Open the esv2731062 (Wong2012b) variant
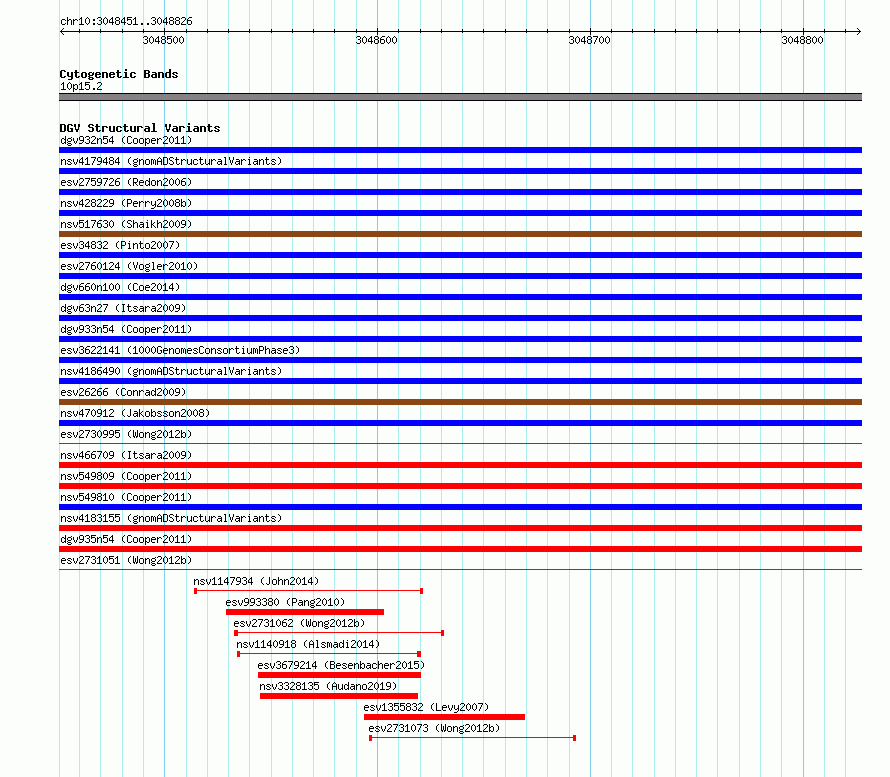 [299, 623]
